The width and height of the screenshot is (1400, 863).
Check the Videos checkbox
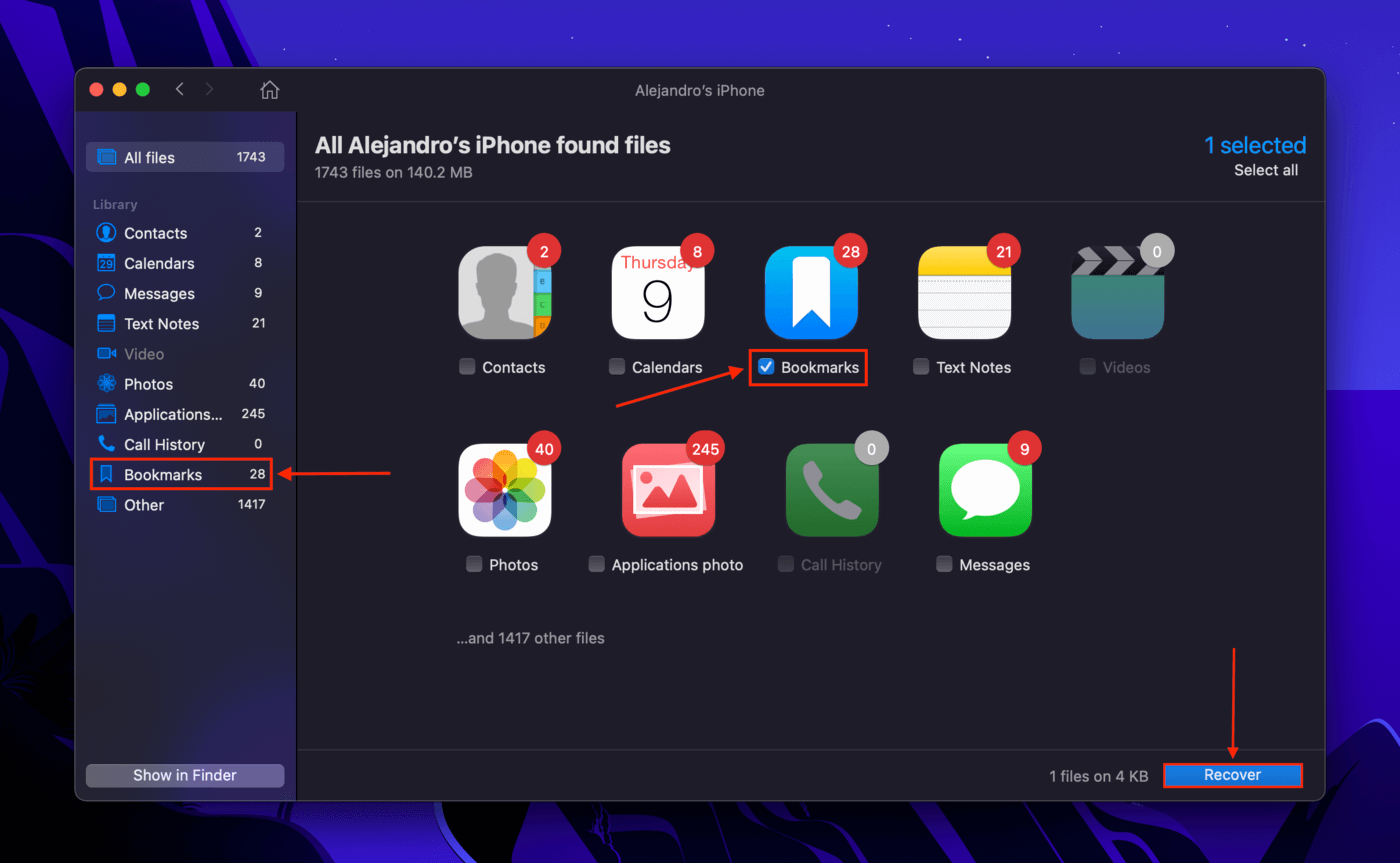[1087, 367]
